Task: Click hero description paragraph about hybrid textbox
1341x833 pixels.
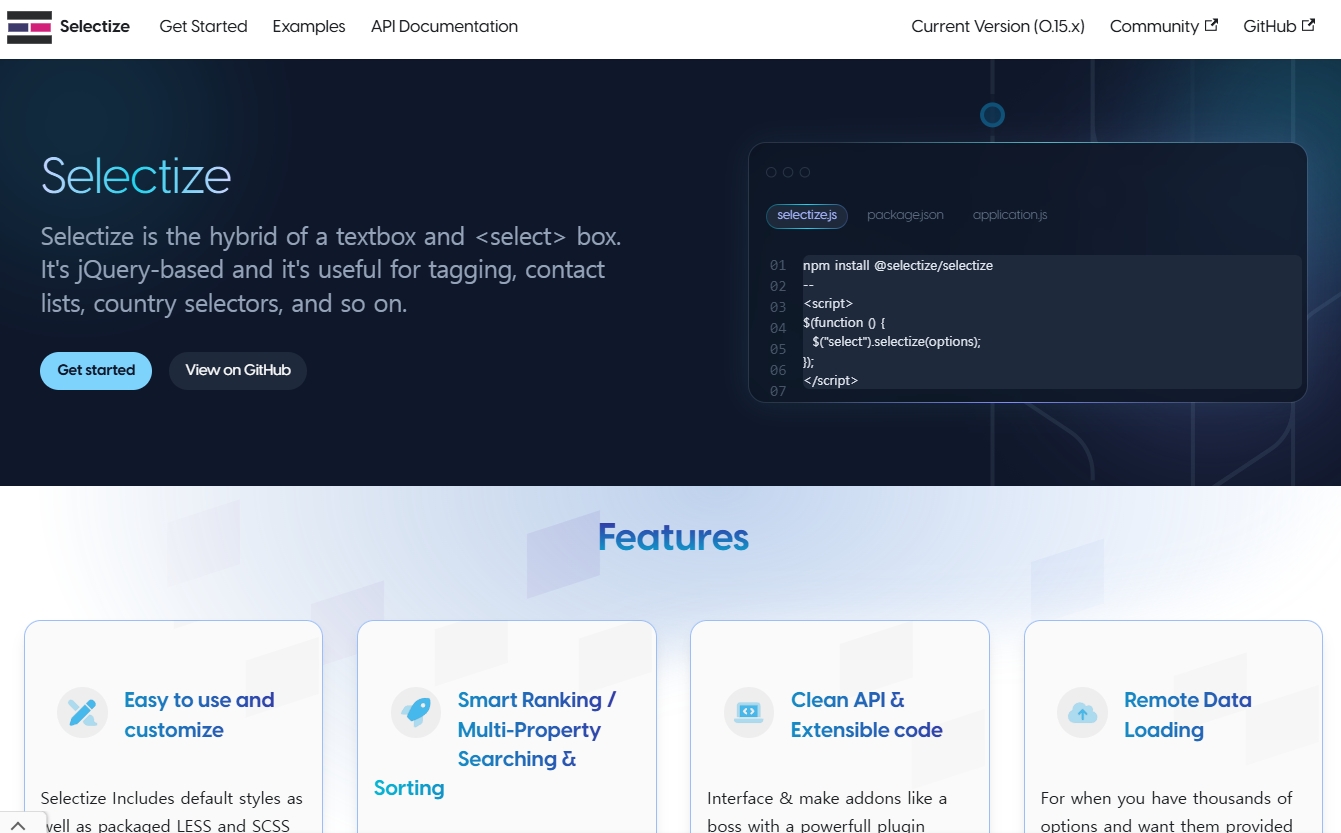Action: click(331, 270)
